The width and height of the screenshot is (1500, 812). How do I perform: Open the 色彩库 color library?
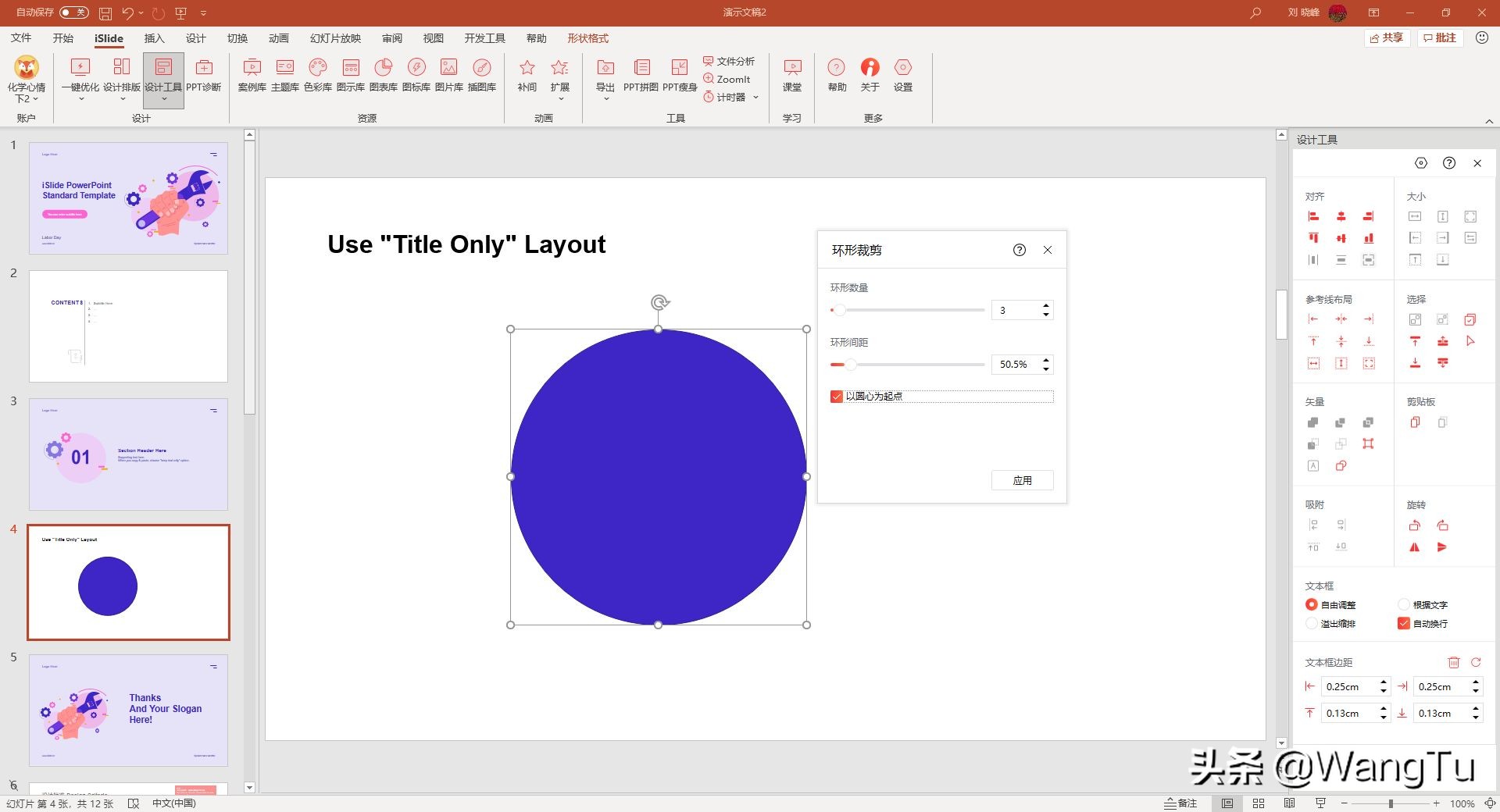point(317,75)
